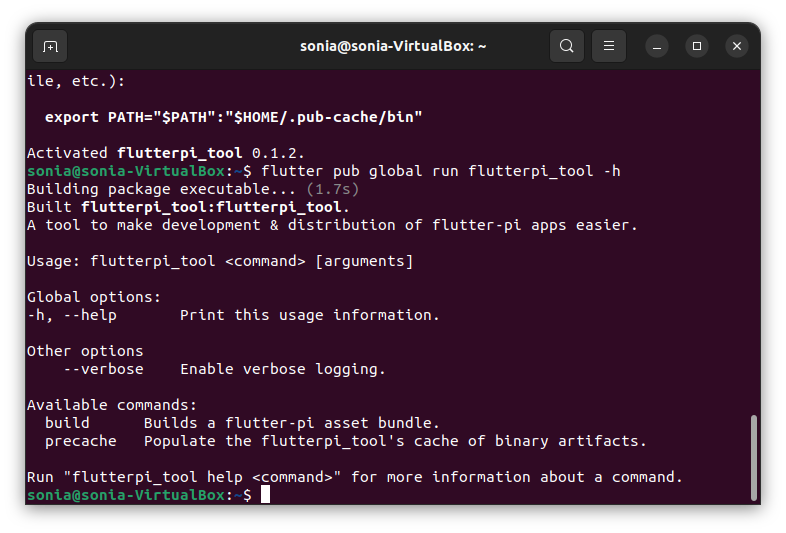Click the window title sonia@sonia-VirtualBox: ~
The width and height of the screenshot is (786, 533).
393,46
